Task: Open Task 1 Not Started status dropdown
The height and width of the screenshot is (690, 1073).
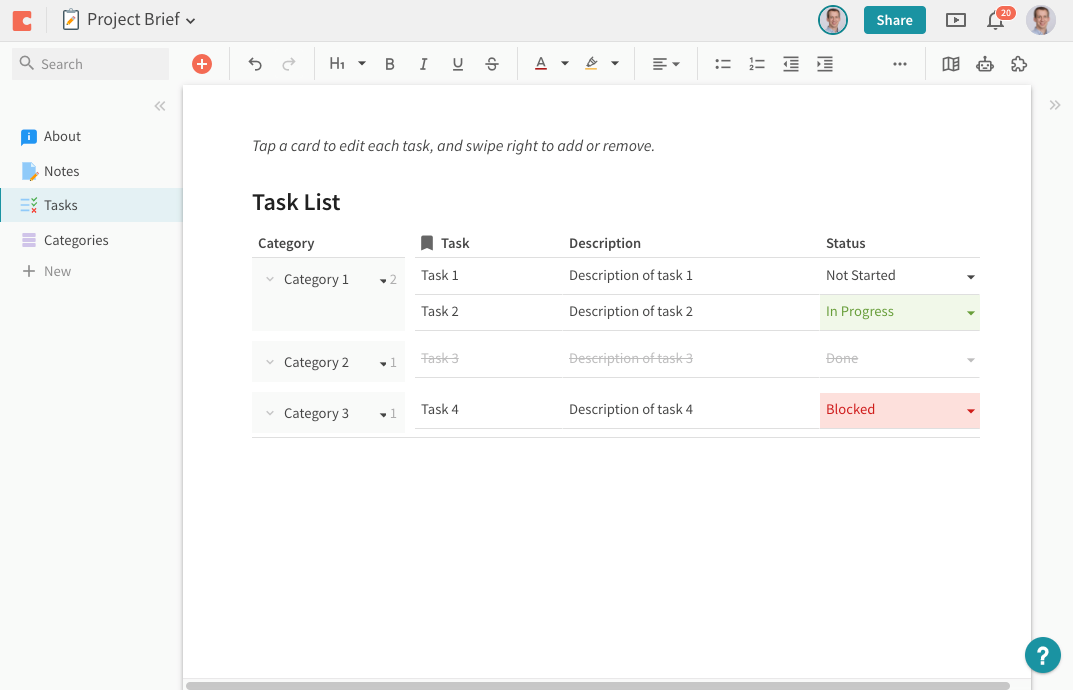Action: tap(970, 276)
